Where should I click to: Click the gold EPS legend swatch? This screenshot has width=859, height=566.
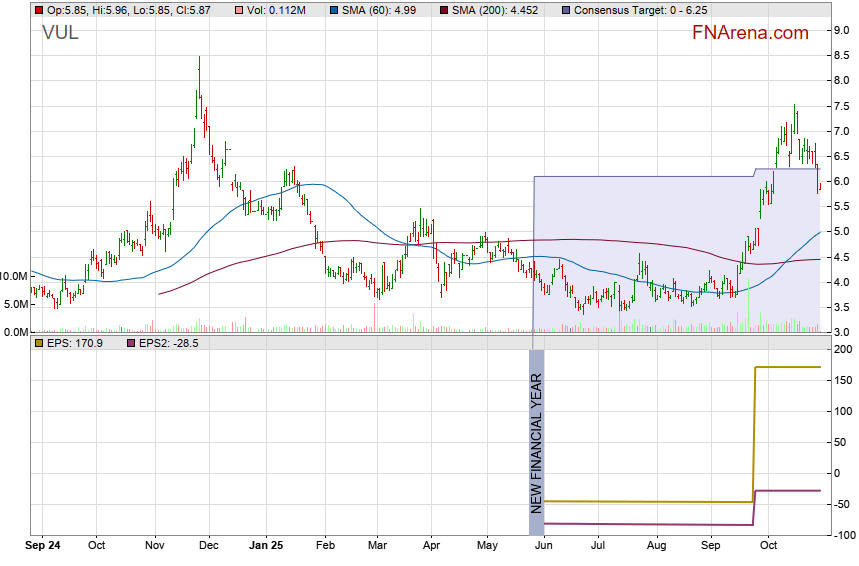[x=39, y=343]
